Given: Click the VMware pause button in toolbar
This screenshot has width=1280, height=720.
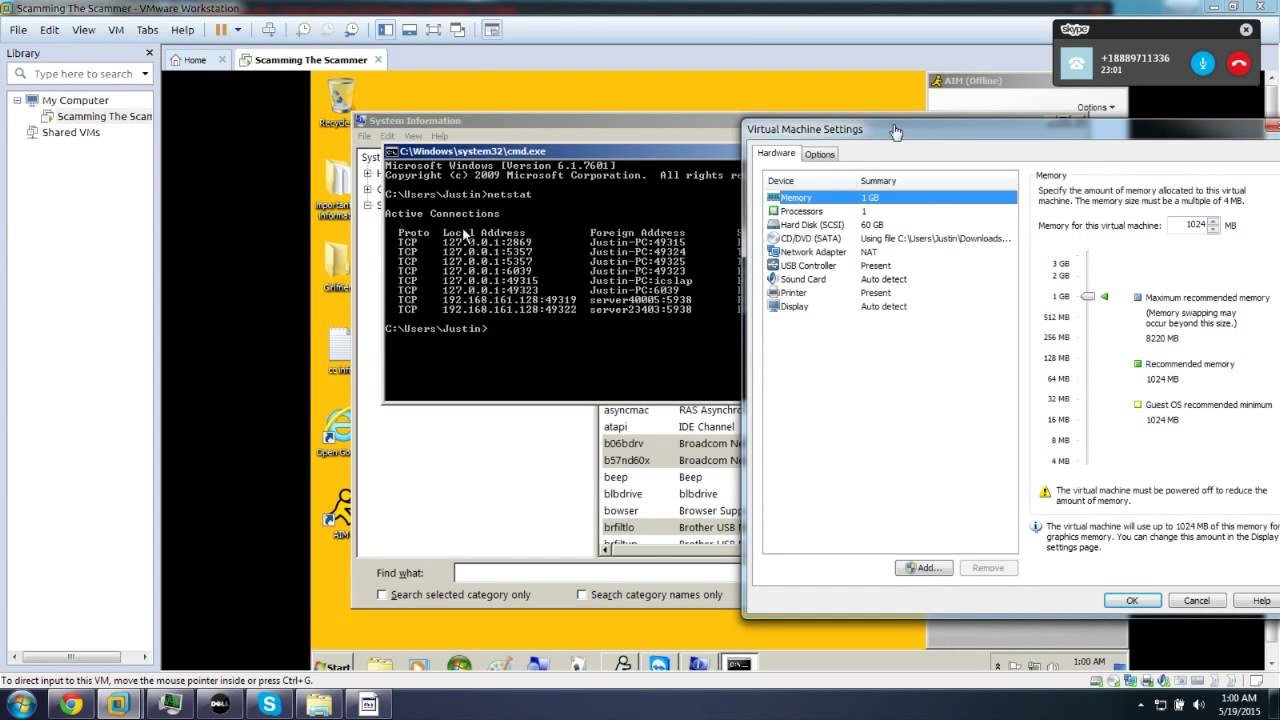Looking at the screenshot, I should (221, 30).
